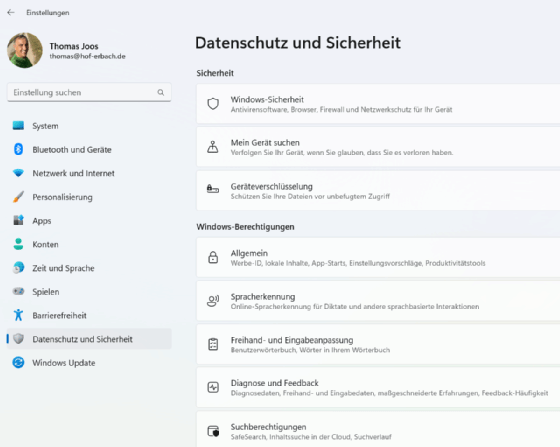Click the Datenschutz und Sicherheit shield icon
The width and height of the screenshot is (560, 447).
[x=18, y=339]
